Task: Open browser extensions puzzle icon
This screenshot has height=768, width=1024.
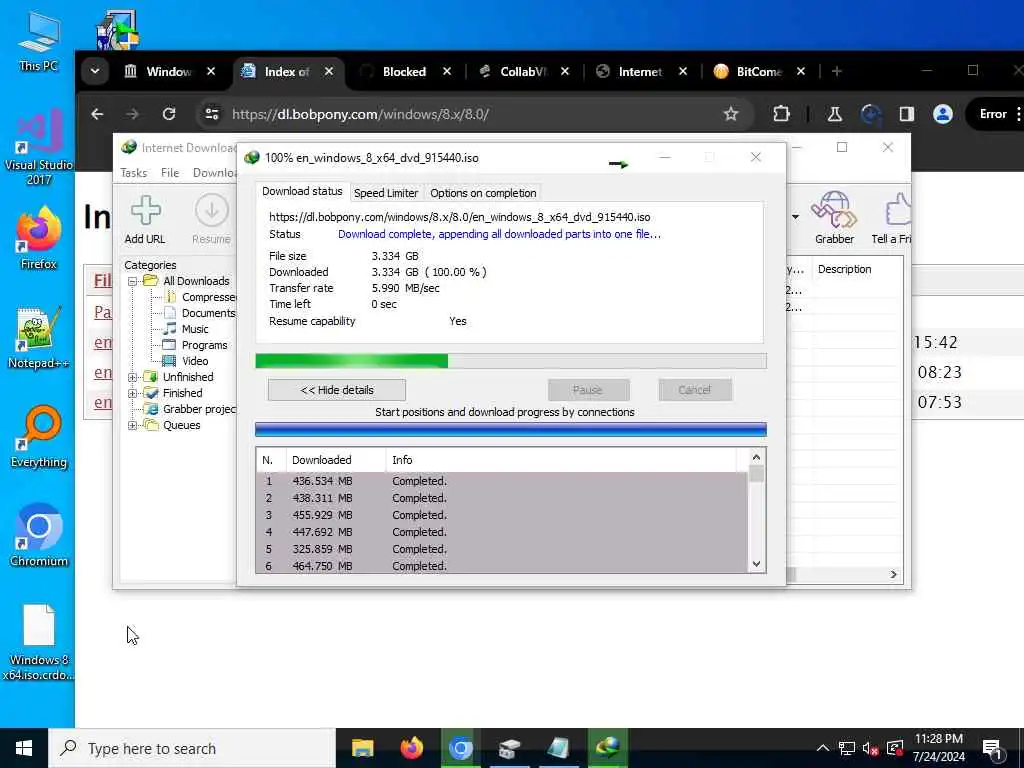Action: coord(781,114)
